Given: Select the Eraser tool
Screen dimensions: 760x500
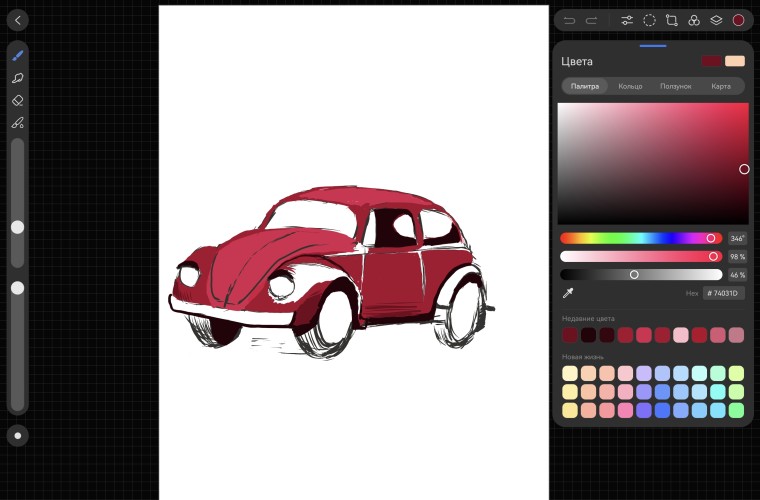Looking at the screenshot, I should (18, 100).
